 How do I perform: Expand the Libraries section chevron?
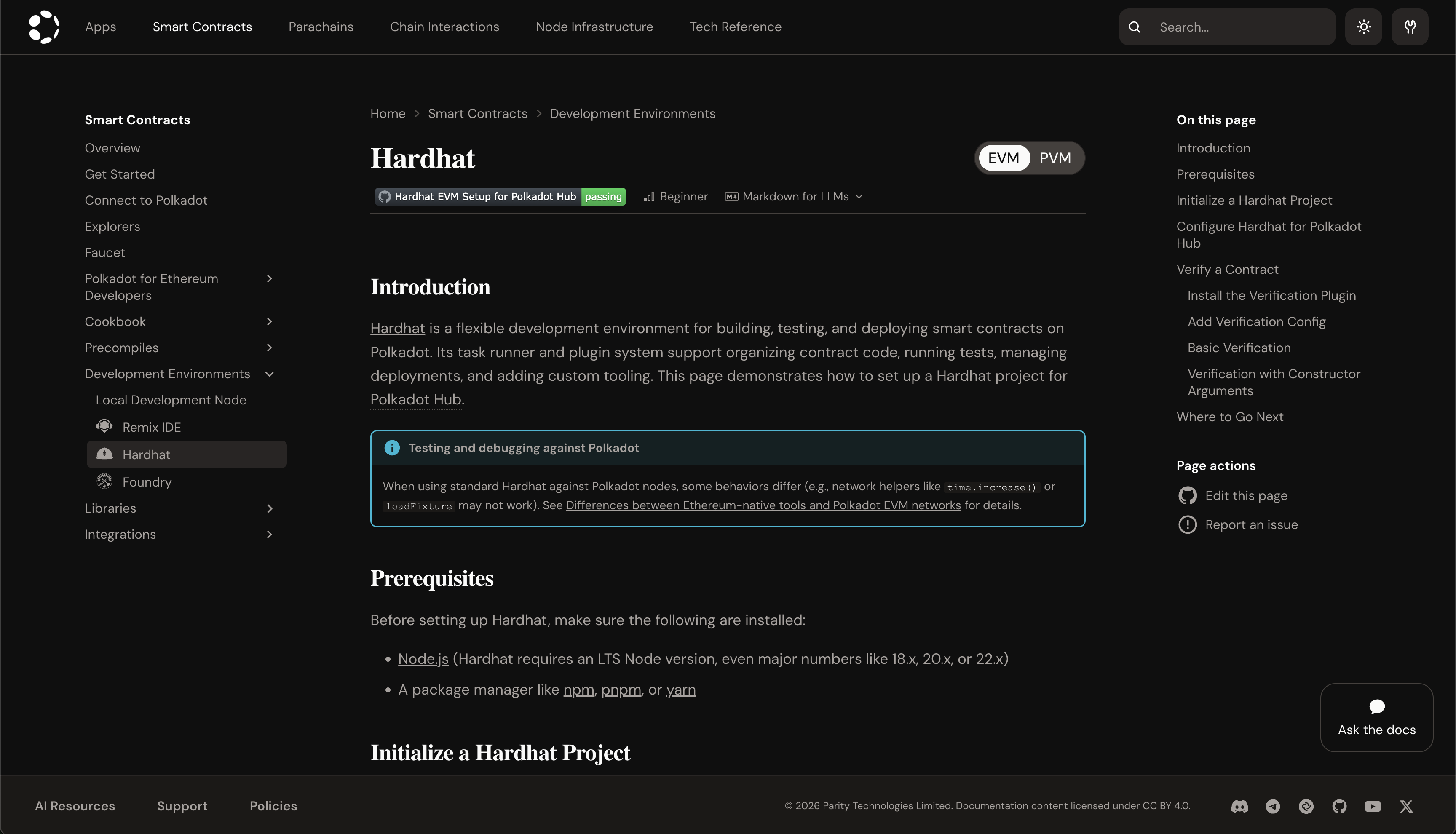coord(269,509)
